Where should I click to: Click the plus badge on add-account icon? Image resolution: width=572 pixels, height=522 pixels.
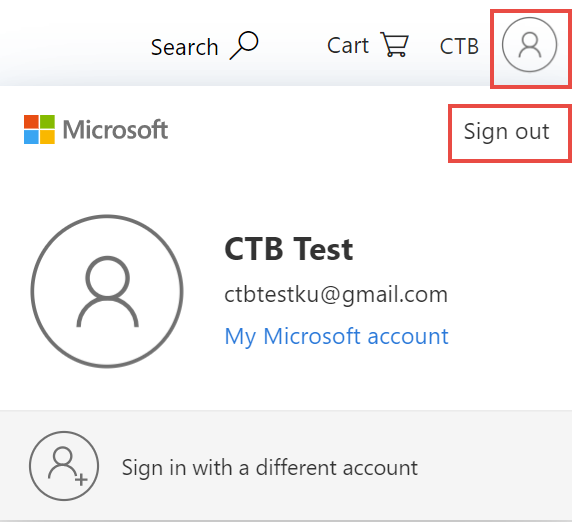pyautogui.click(x=81, y=479)
